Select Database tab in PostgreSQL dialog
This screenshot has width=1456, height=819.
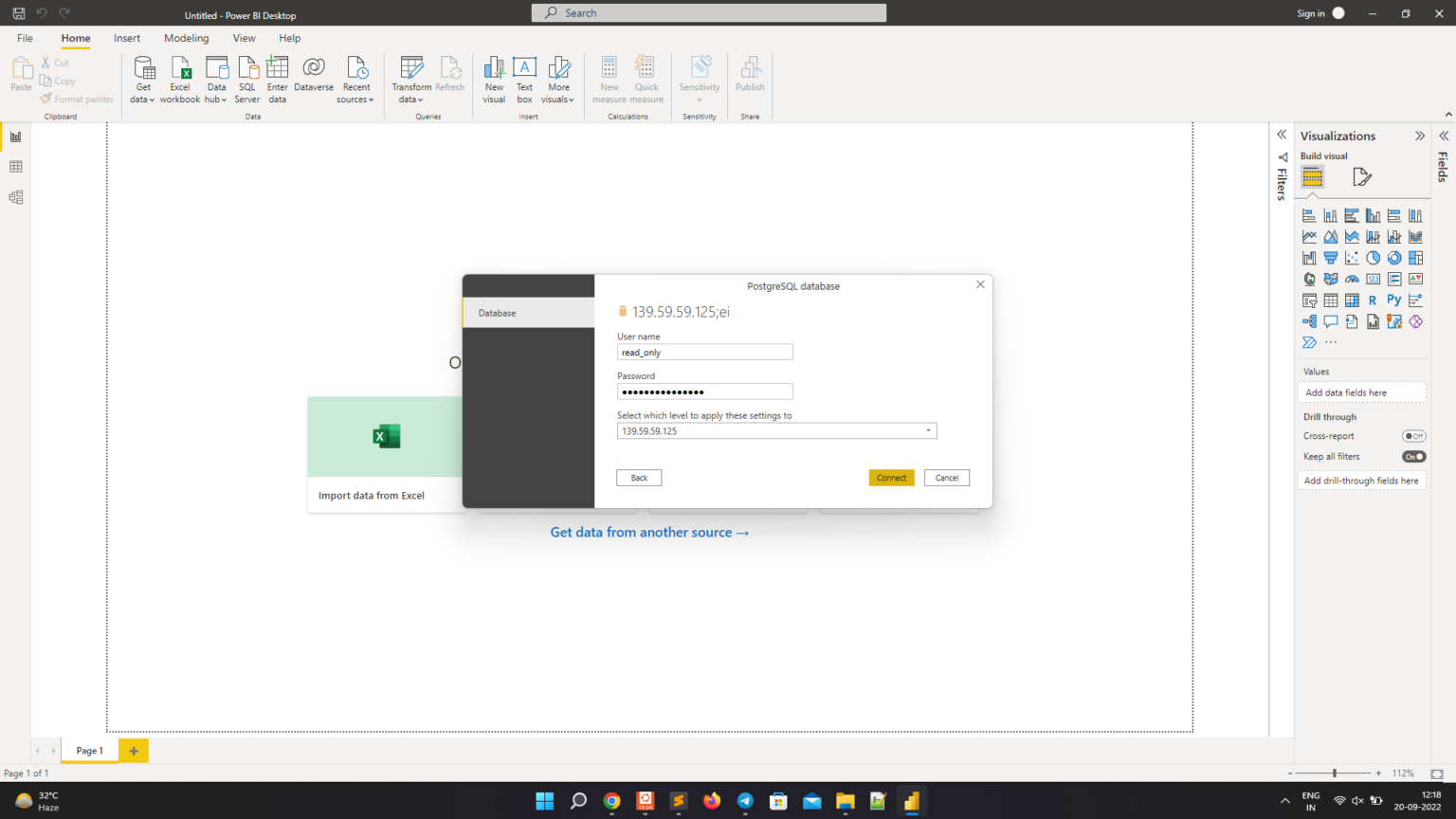coord(528,313)
